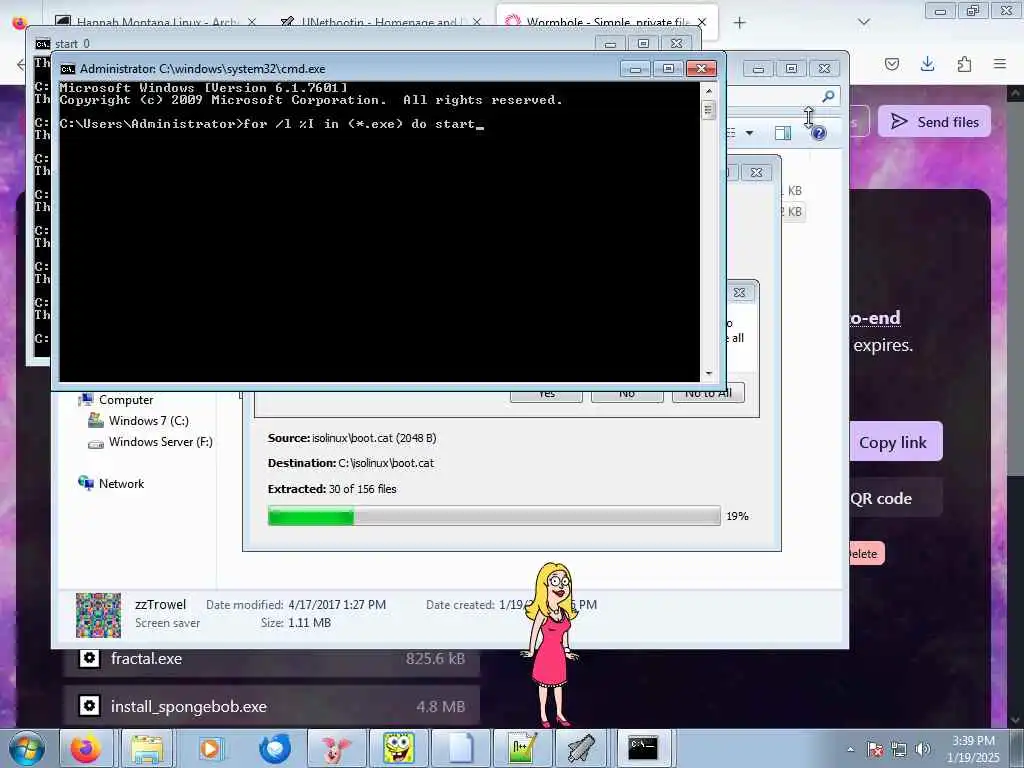Close the Wormhole tab
This screenshot has height=768, width=1024.
[702, 22]
